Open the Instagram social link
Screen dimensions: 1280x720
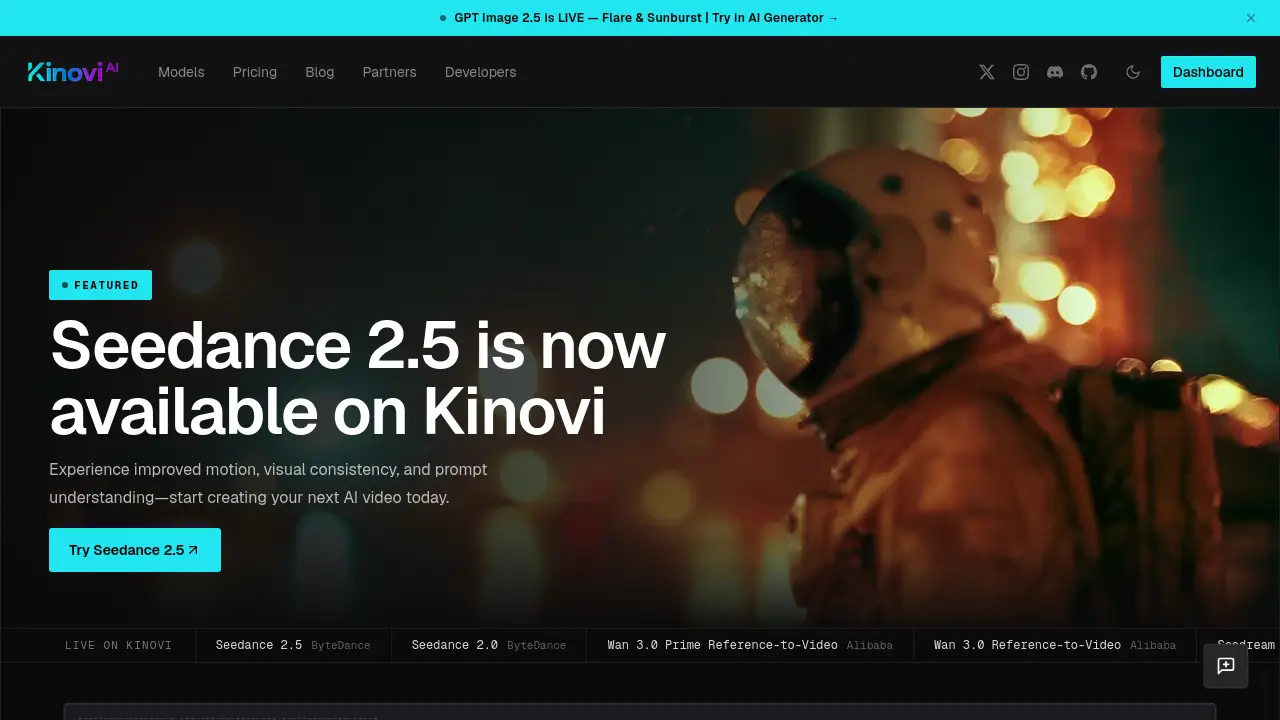pos(1021,72)
